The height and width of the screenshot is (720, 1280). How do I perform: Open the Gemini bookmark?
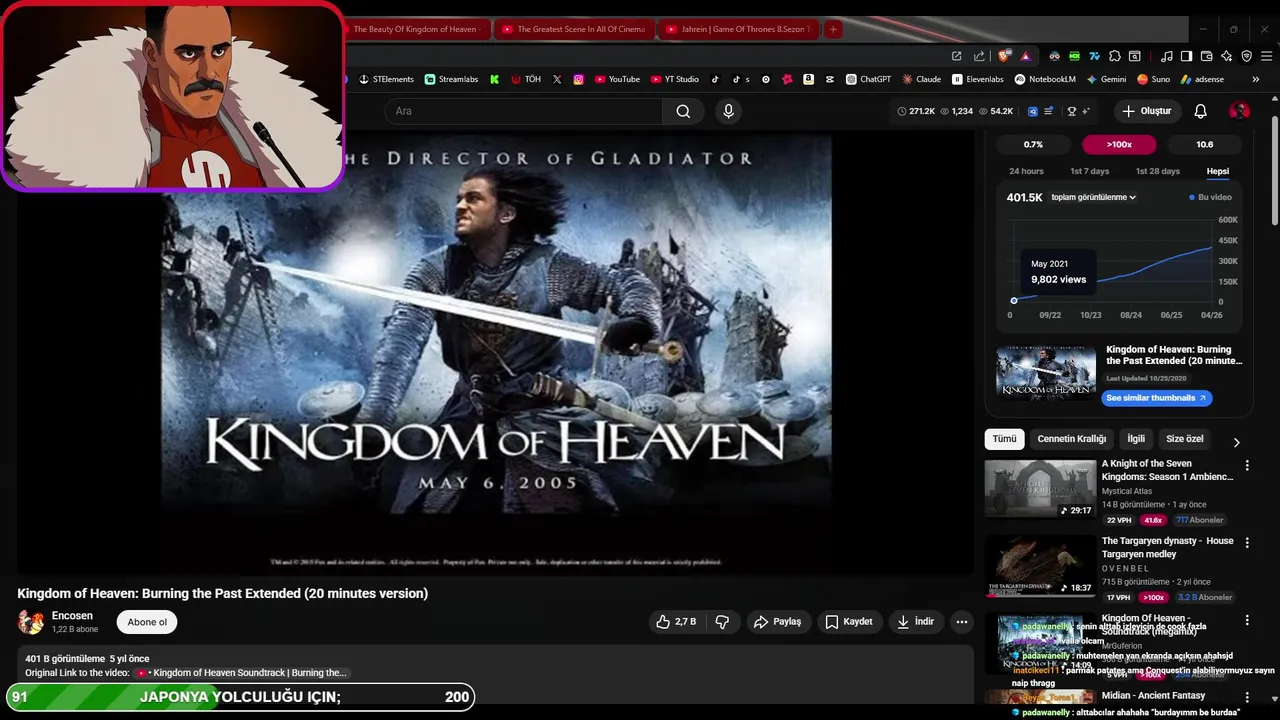coord(1106,79)
